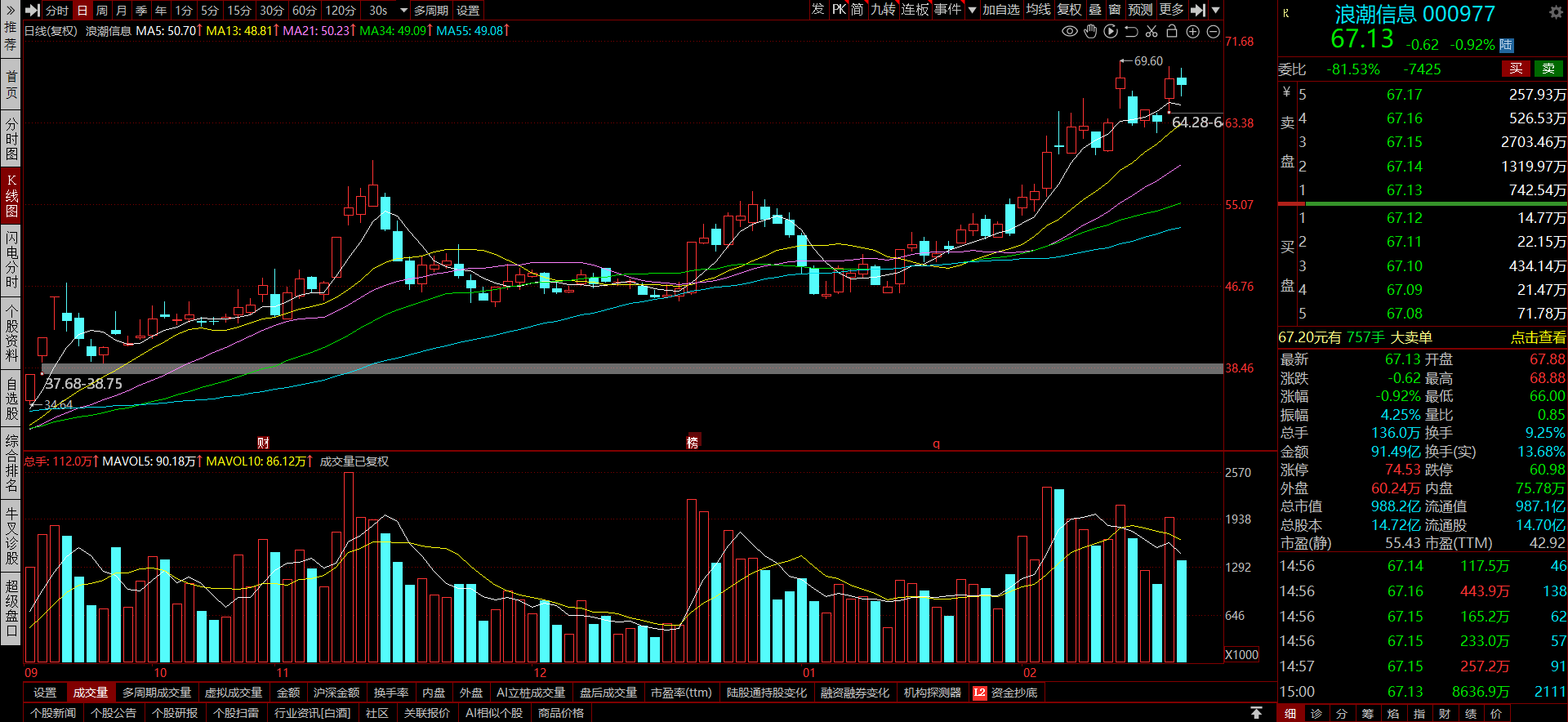The height and width of the screenshot is (722, 1568).
Task: Open the 个股公告 tab
Action: pos(114,713)
